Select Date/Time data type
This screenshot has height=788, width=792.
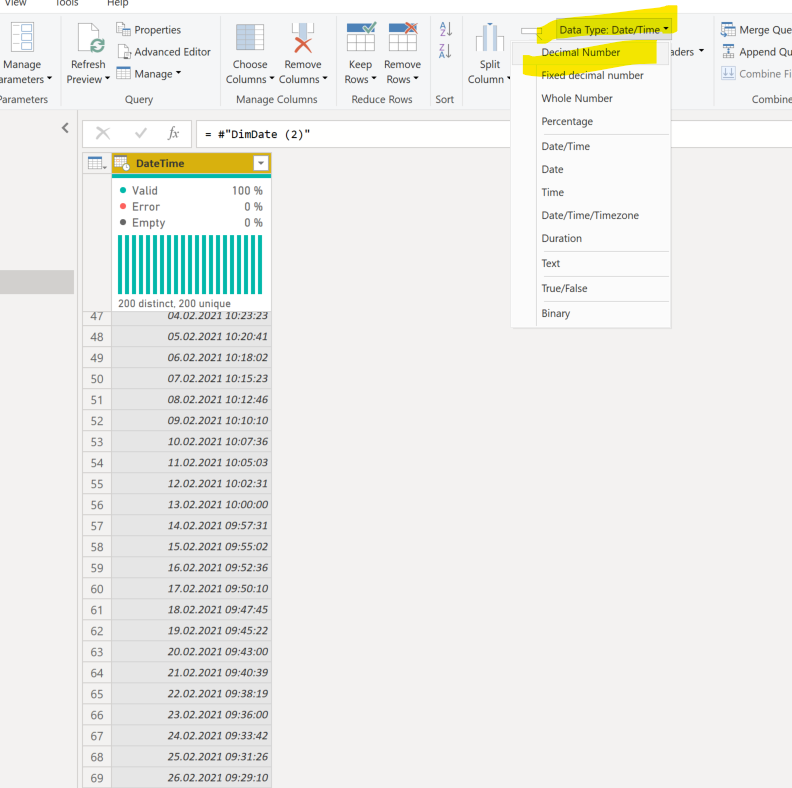tap(590, 146)
